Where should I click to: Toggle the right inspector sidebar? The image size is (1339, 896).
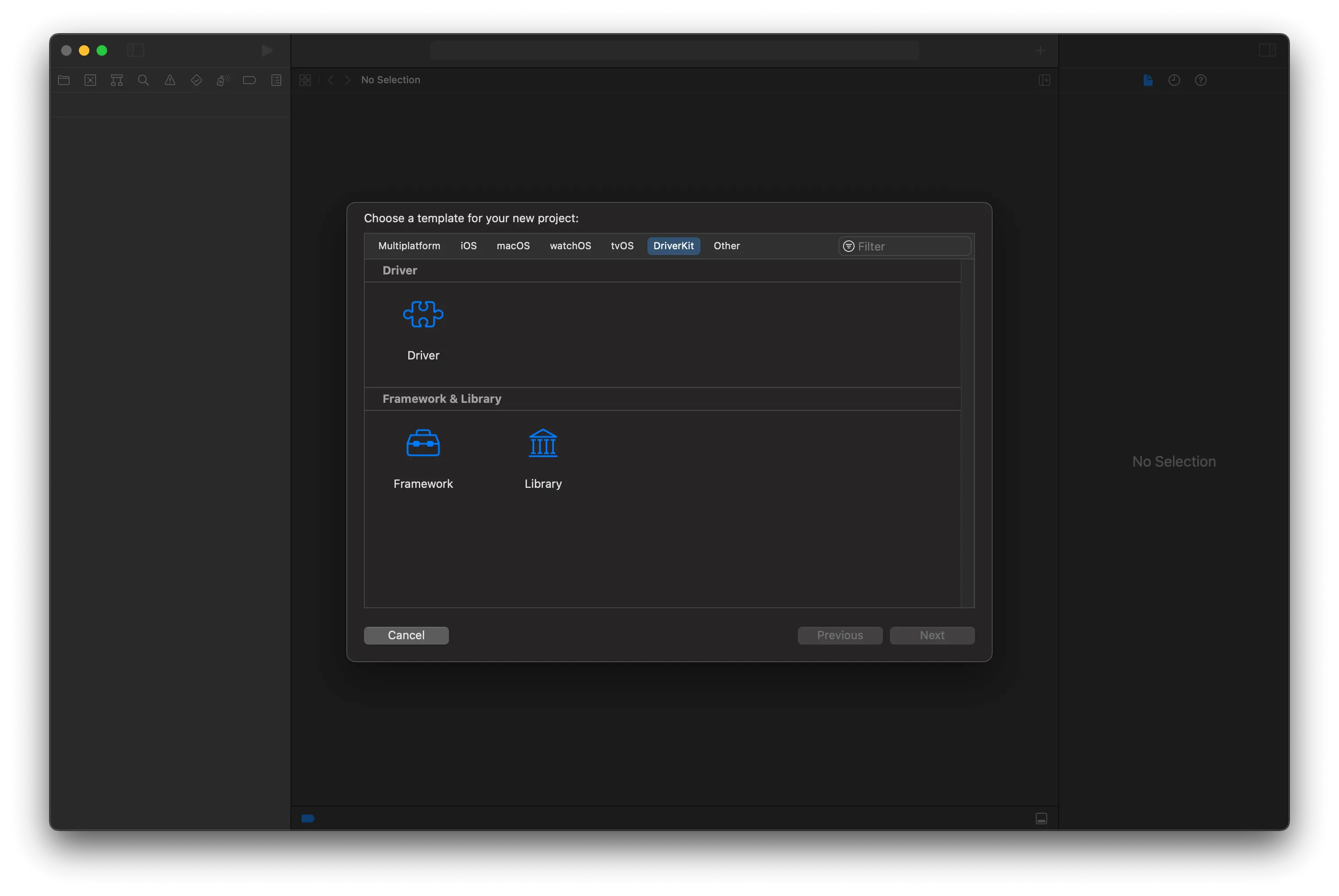tap(1267, 50)
